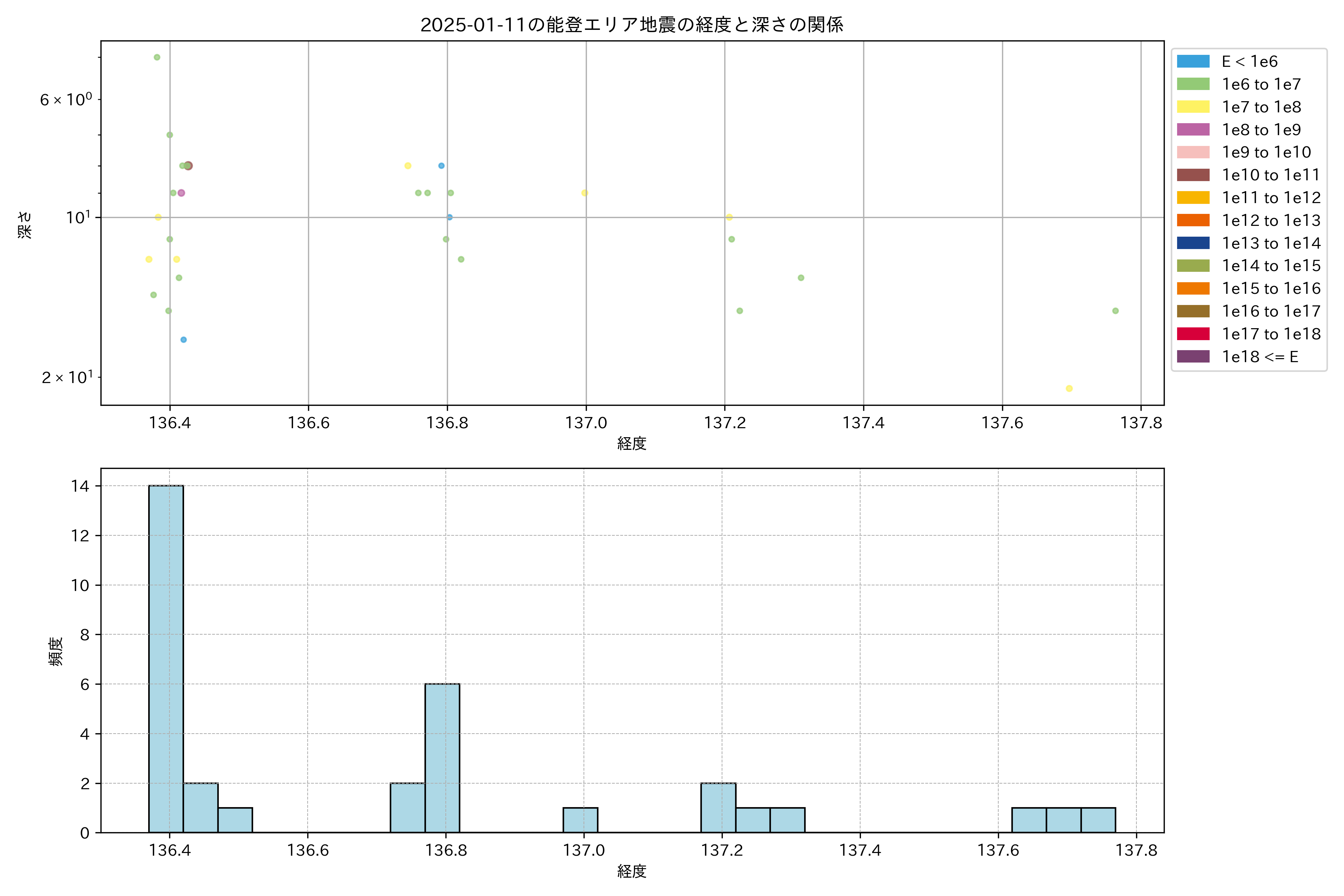The height and width of the screenshot is (896, 1344).
Task: Click the blue E < 1e6 legend swatch
Action: coord(1193,62)
